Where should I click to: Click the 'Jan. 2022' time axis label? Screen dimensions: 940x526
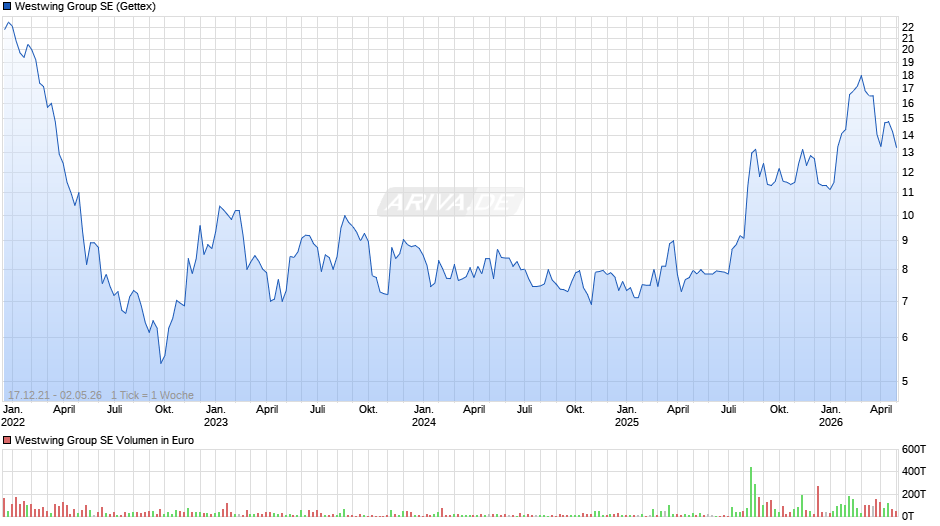[x=13, y=416]
